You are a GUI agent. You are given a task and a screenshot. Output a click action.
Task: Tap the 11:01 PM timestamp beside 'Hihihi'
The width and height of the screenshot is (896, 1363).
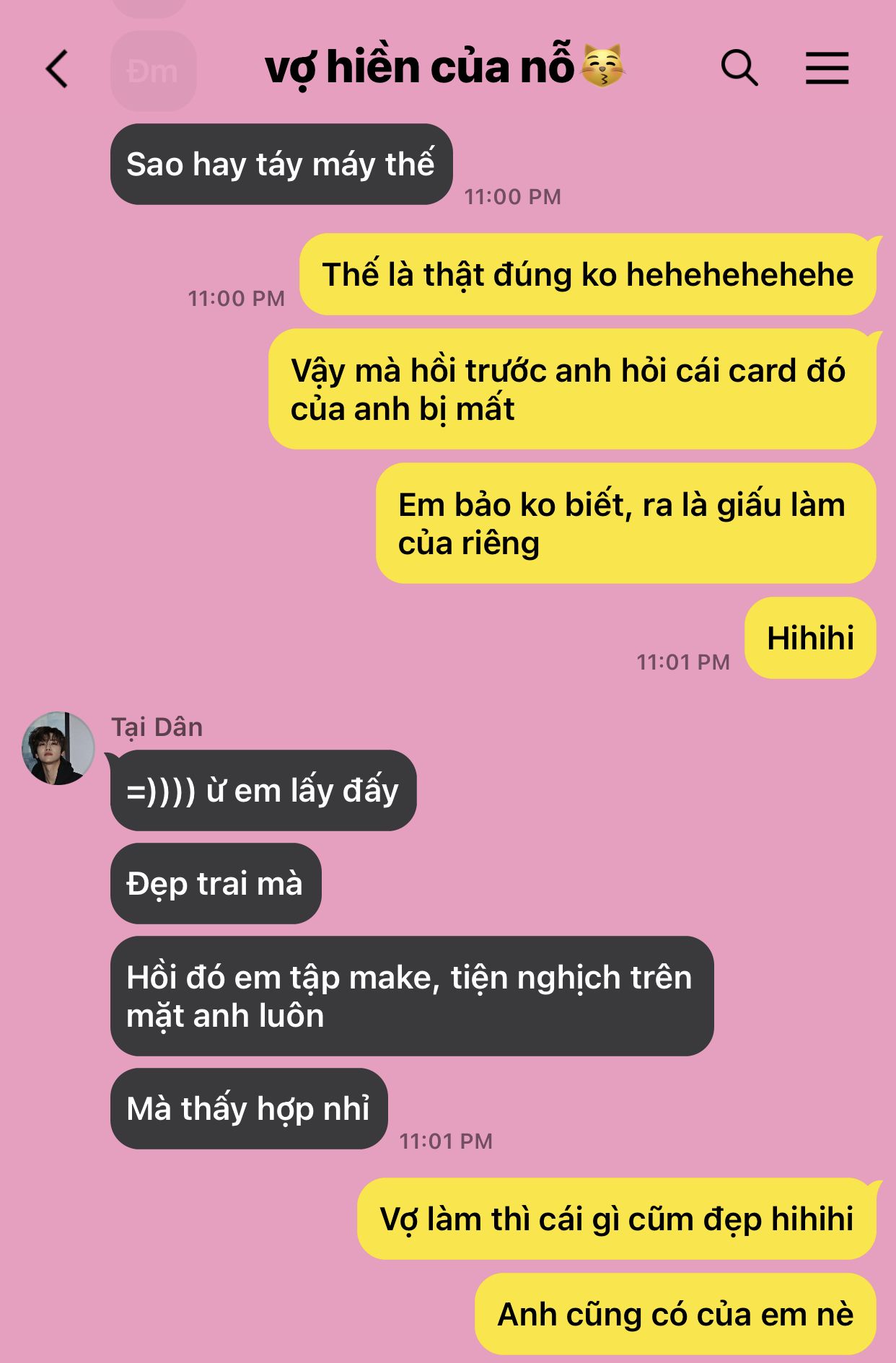[x=682, y=662]
